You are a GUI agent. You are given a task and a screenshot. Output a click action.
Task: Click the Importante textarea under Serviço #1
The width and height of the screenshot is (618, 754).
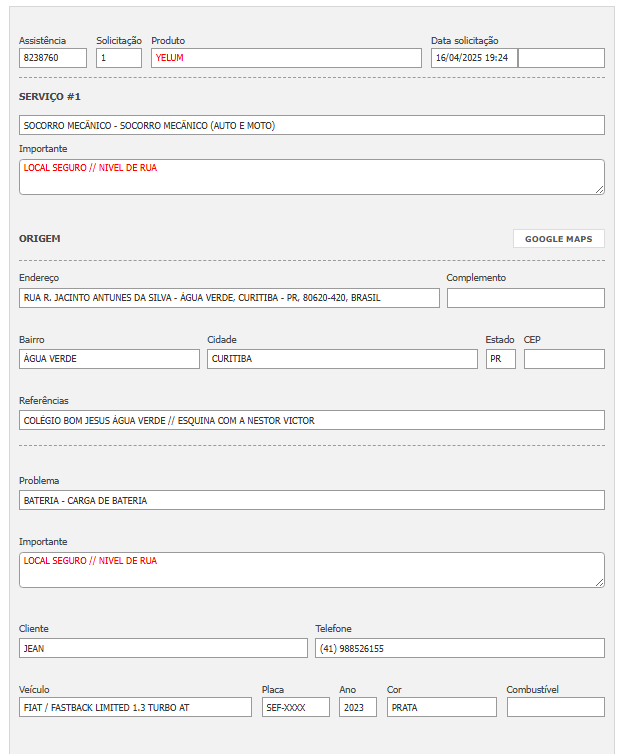point(311,177)
